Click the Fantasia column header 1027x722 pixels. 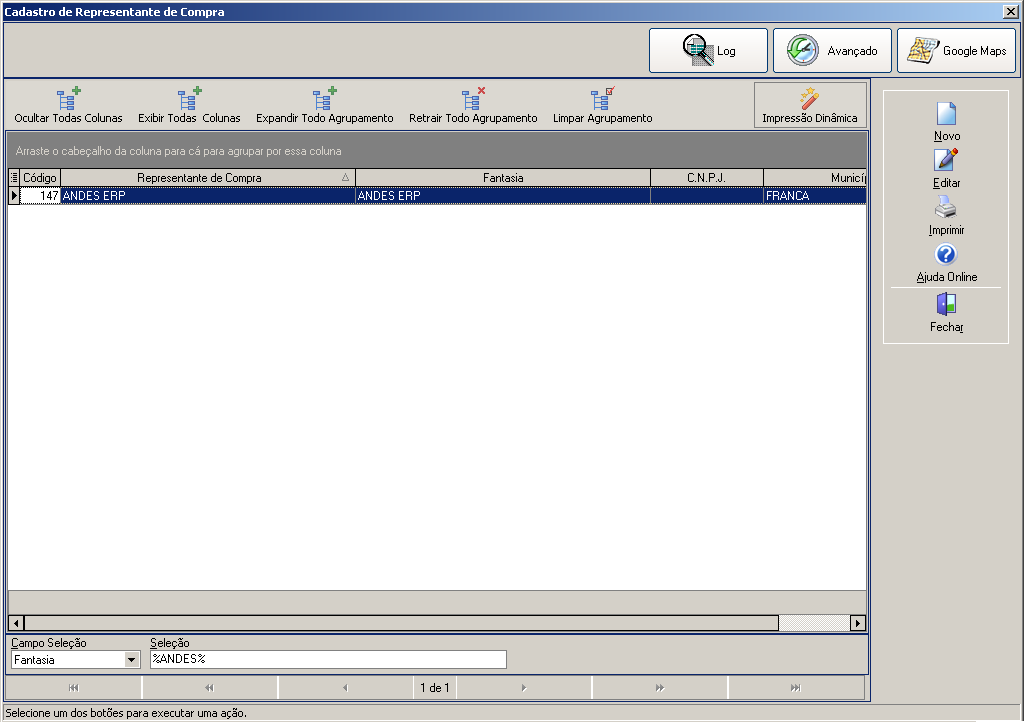coord(503,178)
